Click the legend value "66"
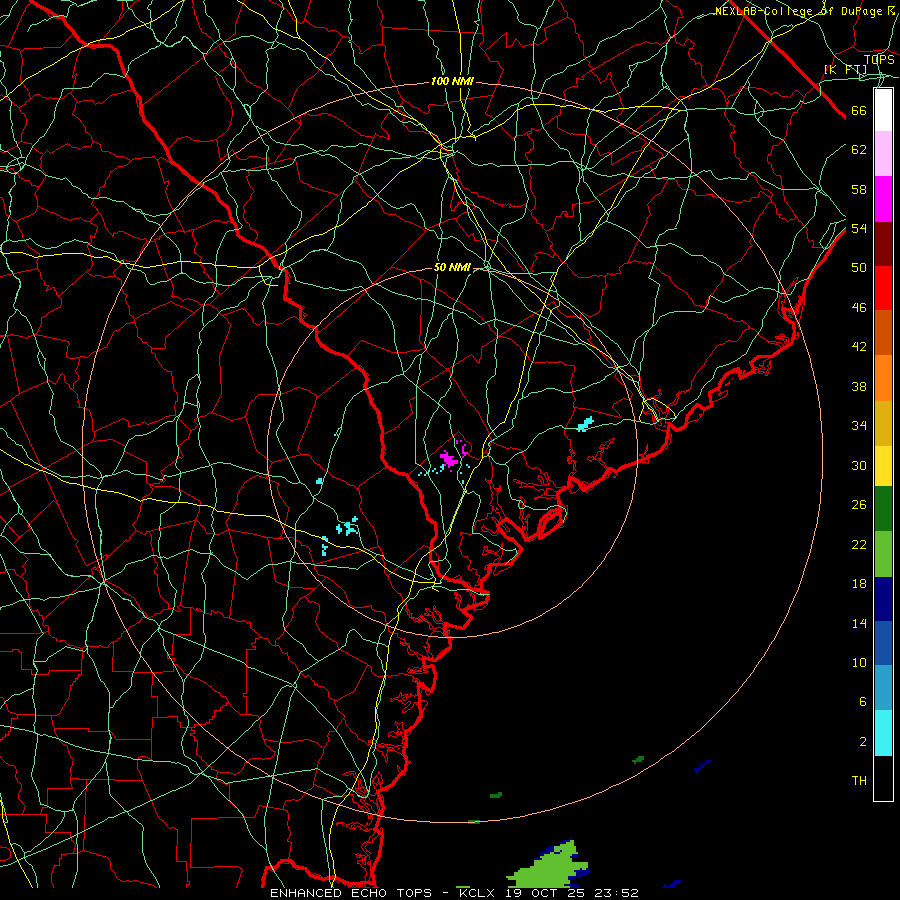This screenshot has width=900, height=900. click(x=859, y=110)
